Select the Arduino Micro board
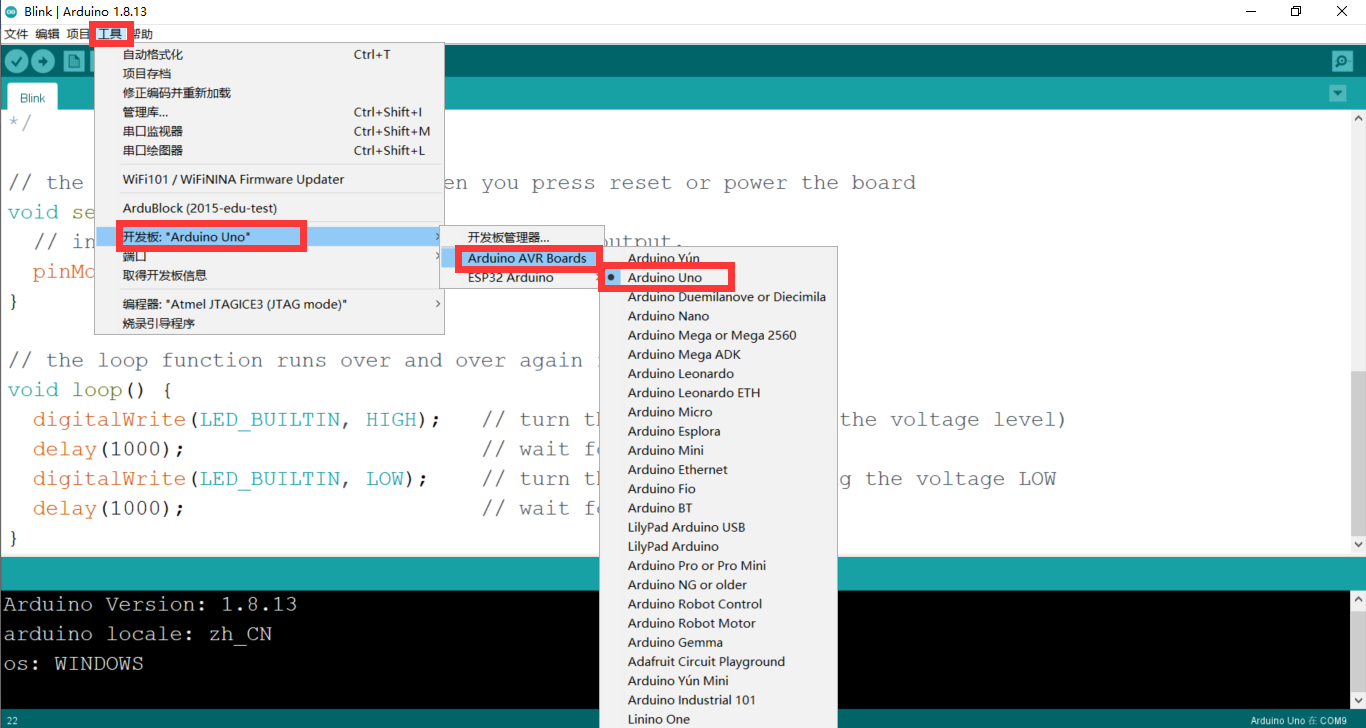This screenshot has width=1366, height=728. 718,412
